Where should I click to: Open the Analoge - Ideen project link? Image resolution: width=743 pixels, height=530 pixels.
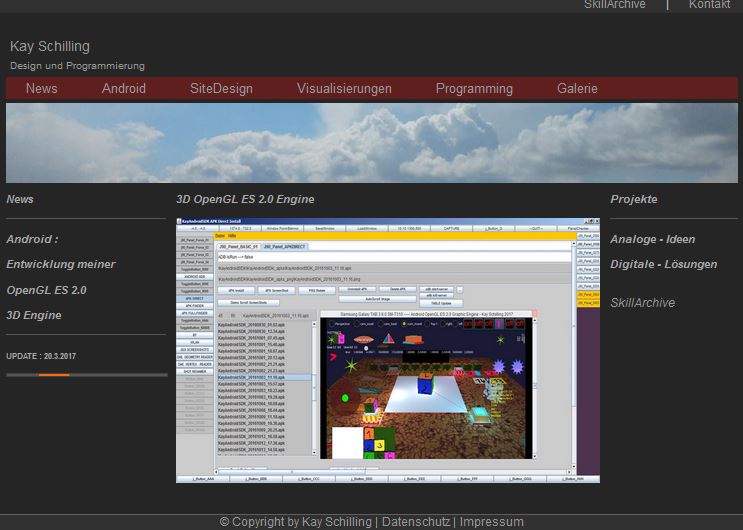(652, 239)
